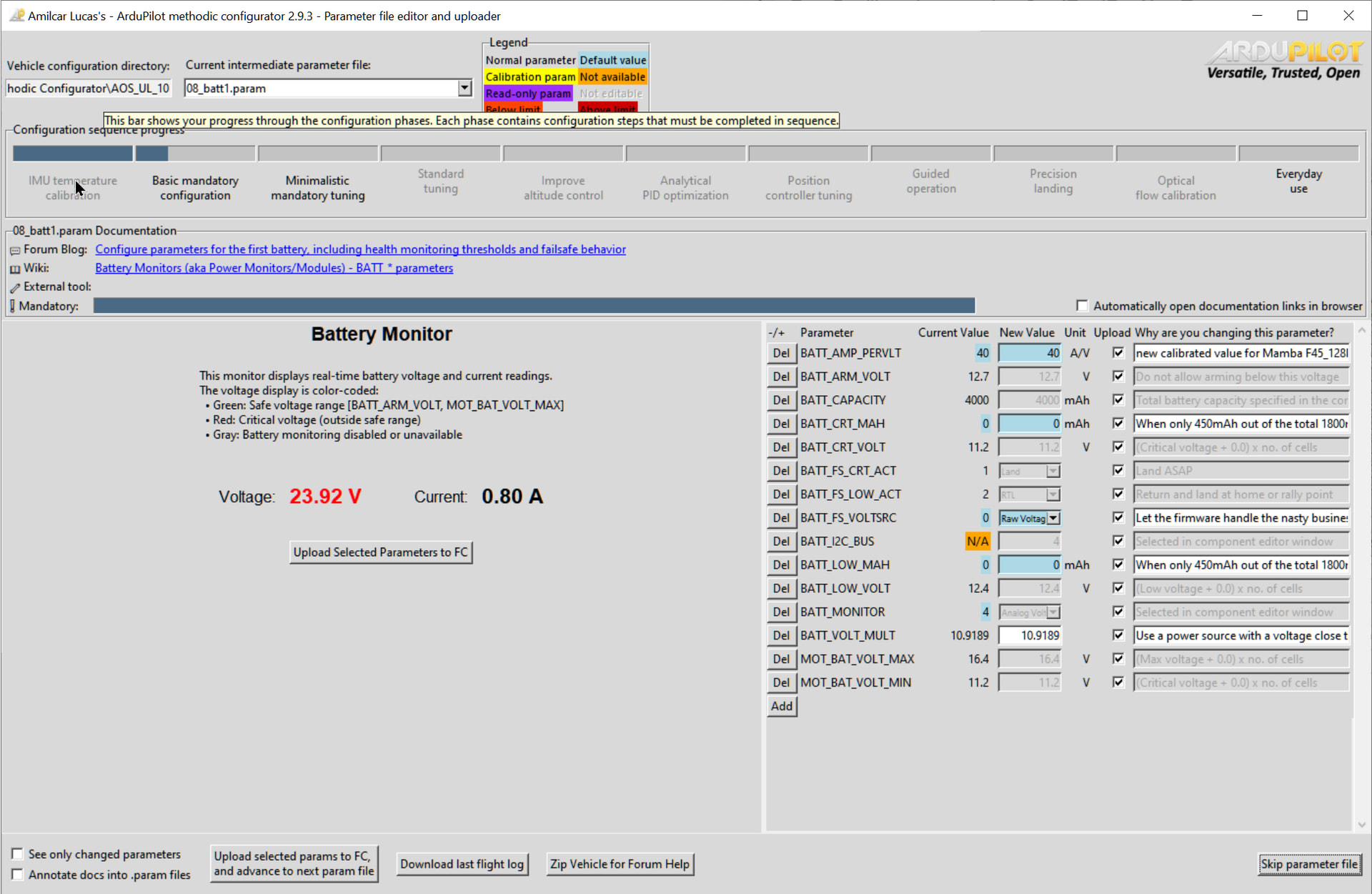Click the External tool wrench icon
The image size is (1372, 894).
pyautogui.click(x=15, y=287)
